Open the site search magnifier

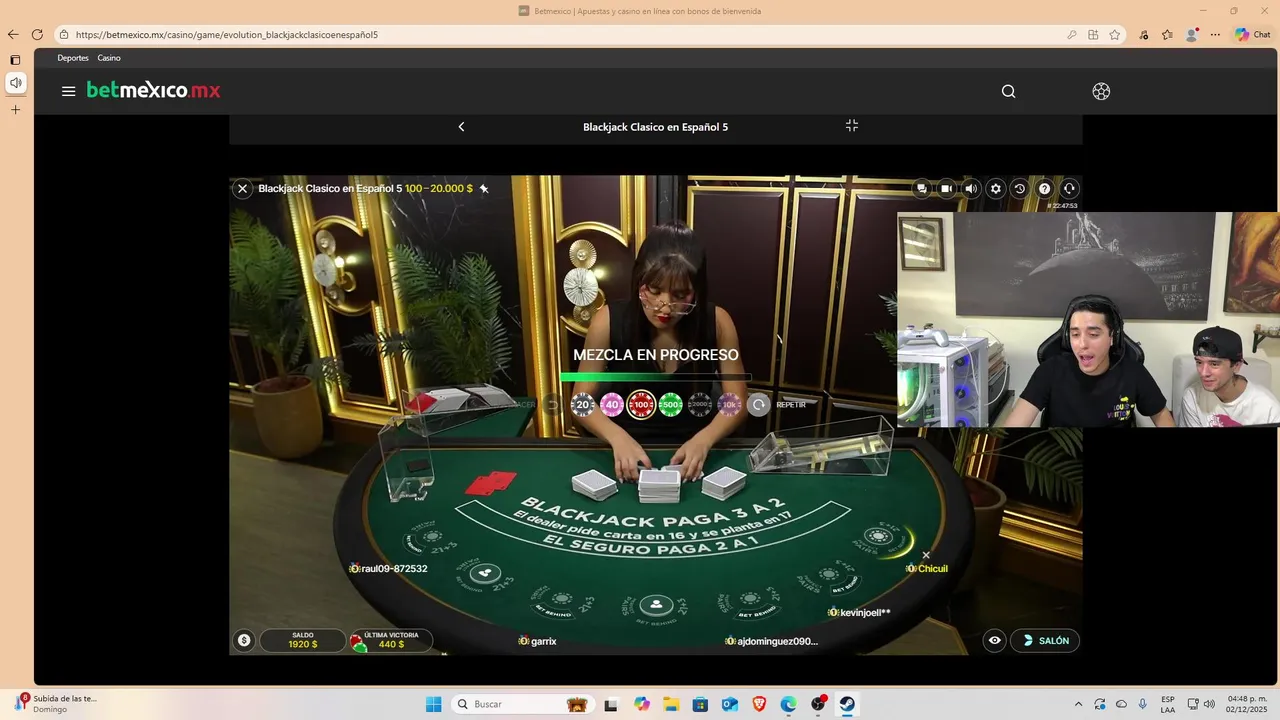click(1008, 91)
